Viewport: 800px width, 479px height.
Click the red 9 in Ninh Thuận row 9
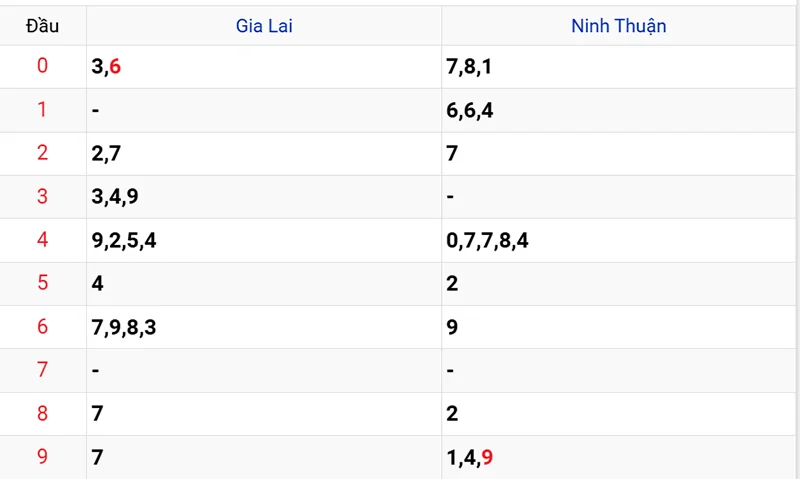click(x=487, y=458)
